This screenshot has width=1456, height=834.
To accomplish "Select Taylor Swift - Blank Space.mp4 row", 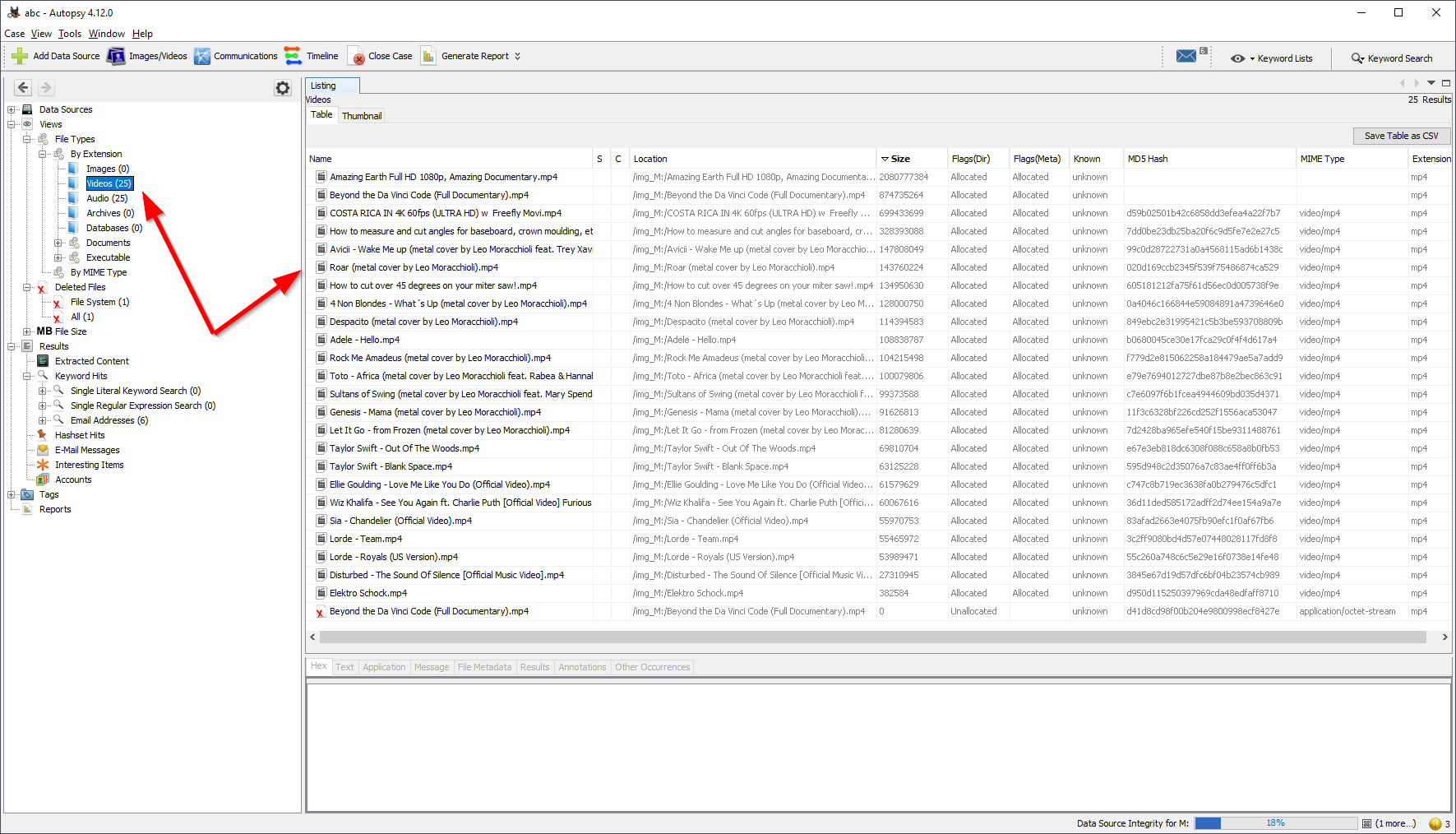I will pos(878,466).
